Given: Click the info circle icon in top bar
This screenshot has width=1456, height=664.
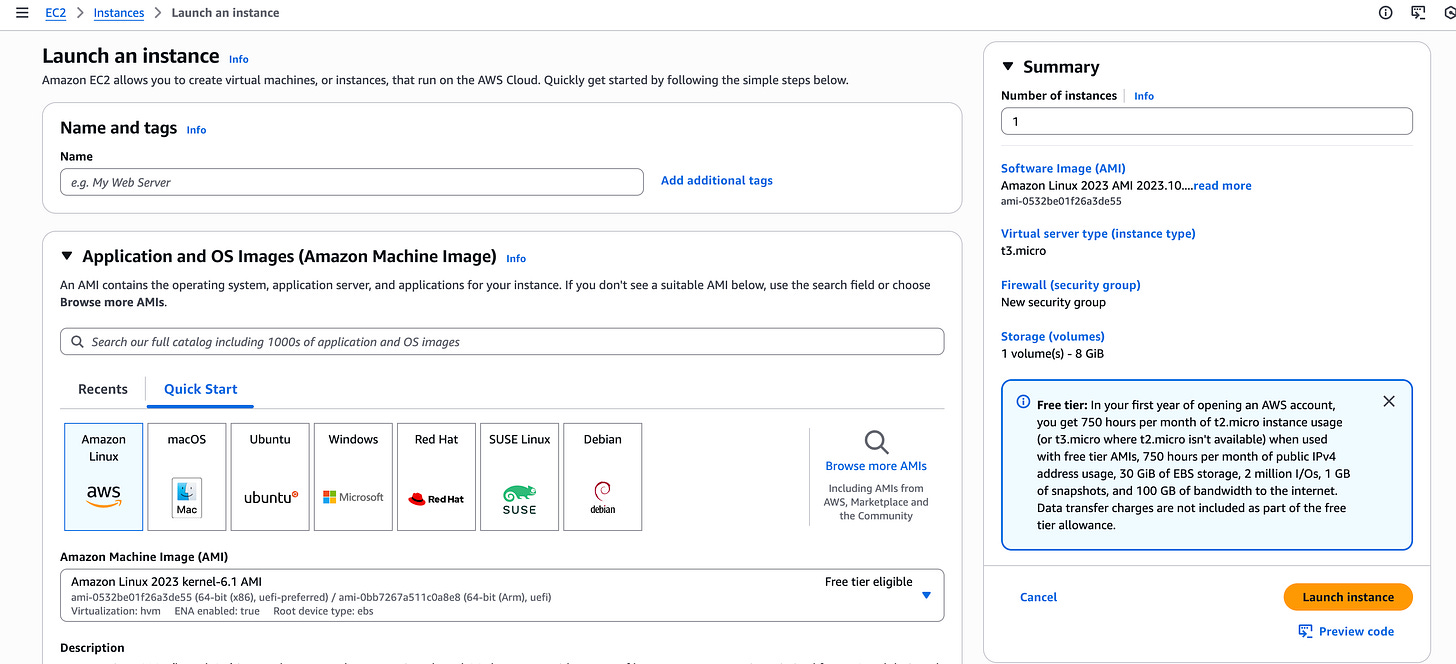Looking at the screenshot, I should (1385, 13).
